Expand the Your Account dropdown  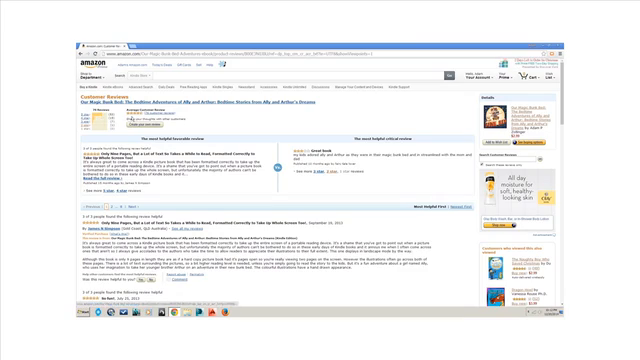click(x=479, y=76)
